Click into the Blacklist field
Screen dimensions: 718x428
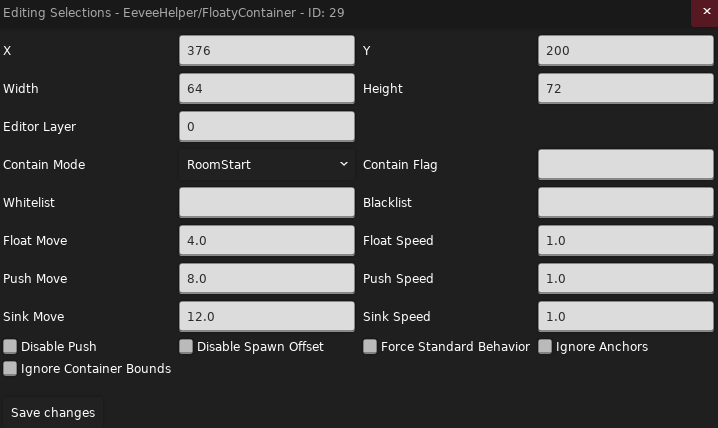click(626, 202)
